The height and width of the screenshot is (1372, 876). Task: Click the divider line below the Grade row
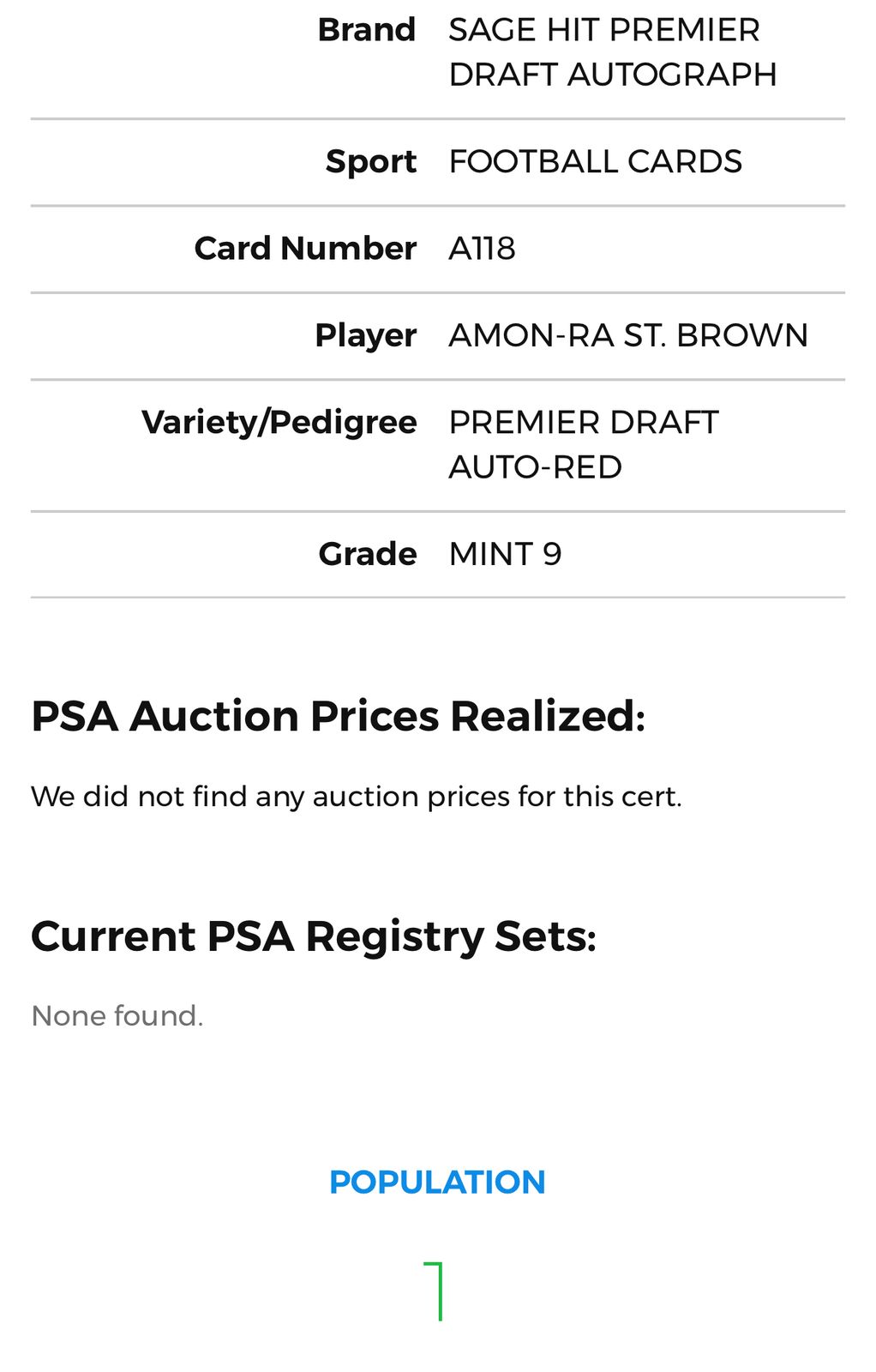(x=437, y=597)
